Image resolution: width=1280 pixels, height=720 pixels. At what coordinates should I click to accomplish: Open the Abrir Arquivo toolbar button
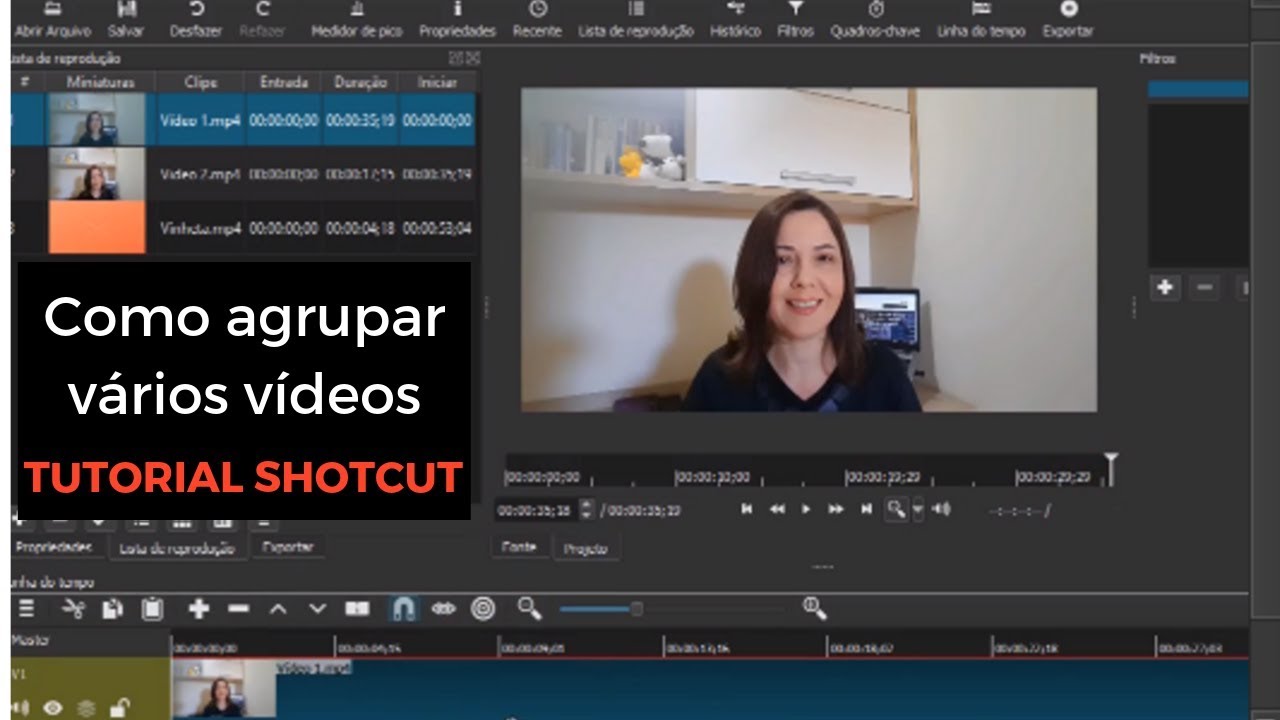coord(52,20)
